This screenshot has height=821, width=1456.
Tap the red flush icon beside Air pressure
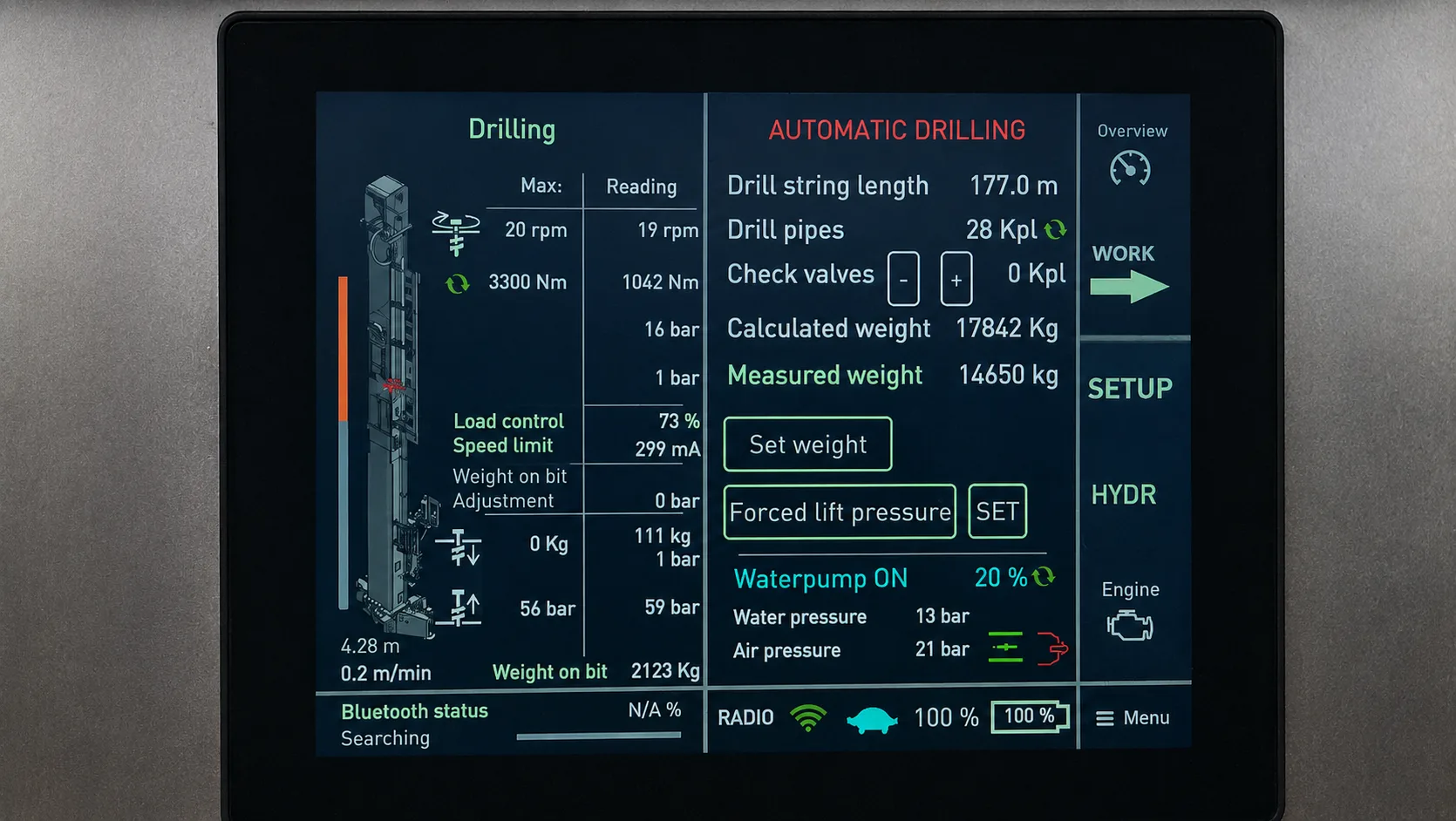click(1052, 648)
